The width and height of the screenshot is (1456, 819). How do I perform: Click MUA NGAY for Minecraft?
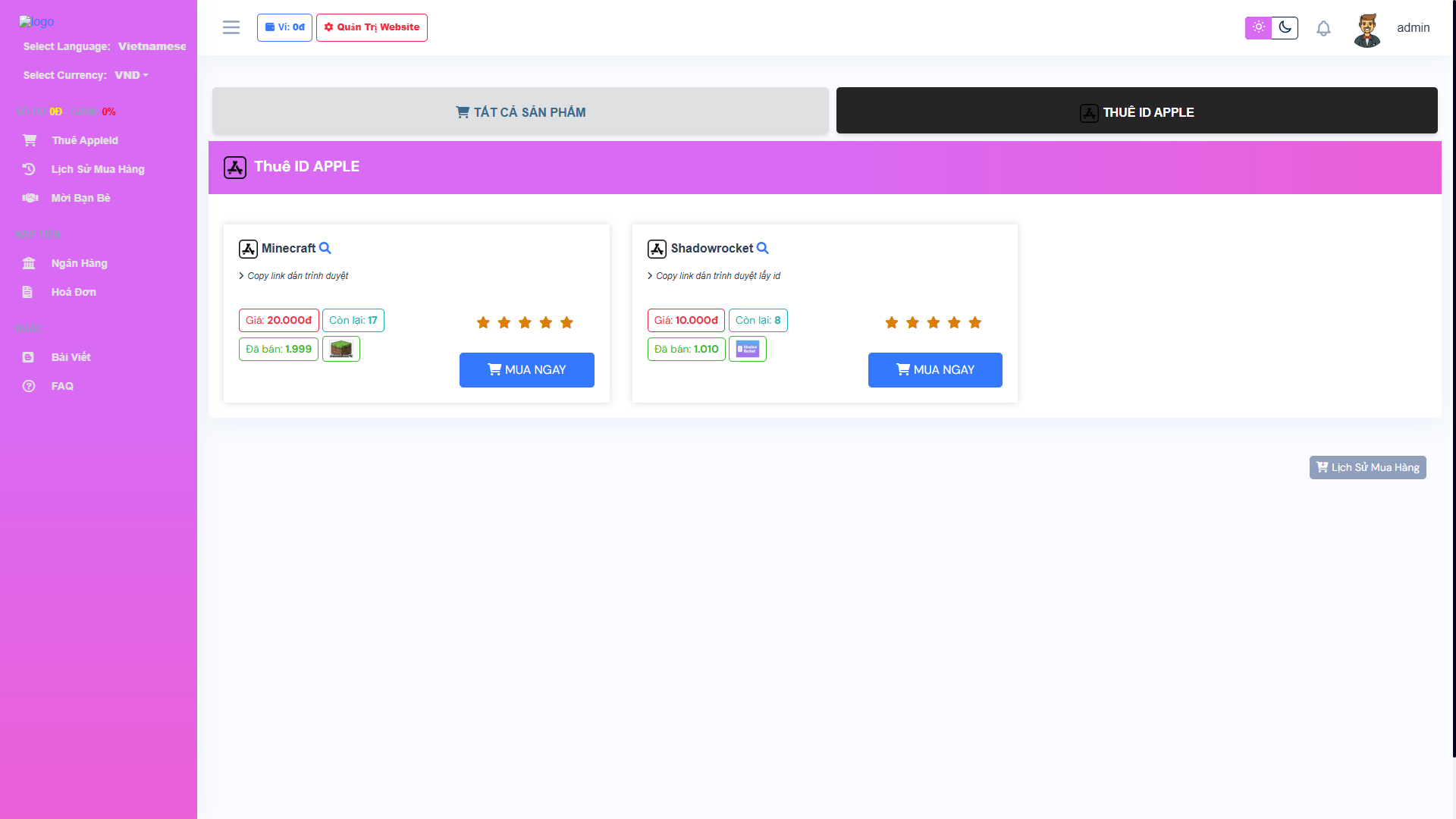526,370
